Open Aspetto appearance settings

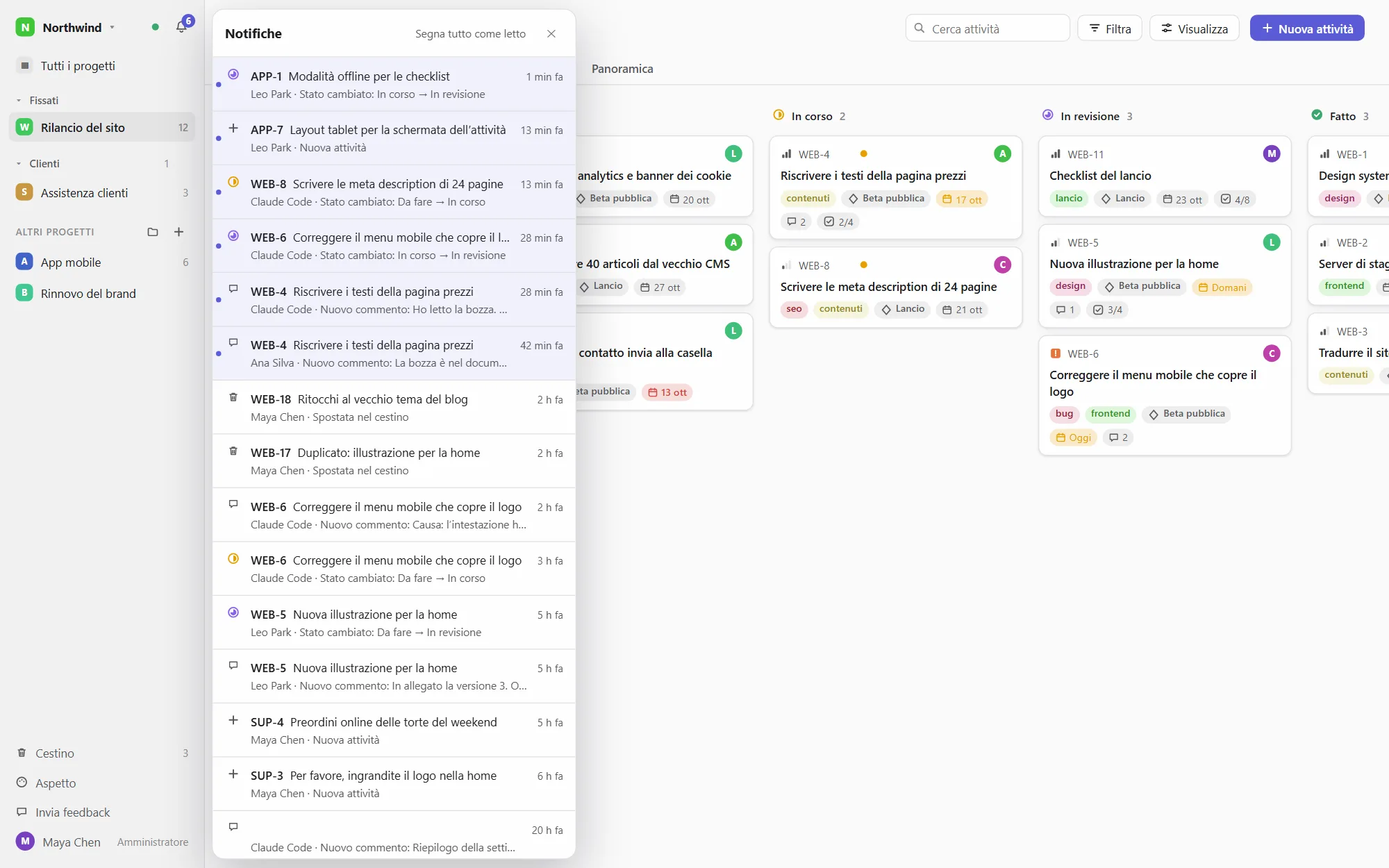point(102,783)
